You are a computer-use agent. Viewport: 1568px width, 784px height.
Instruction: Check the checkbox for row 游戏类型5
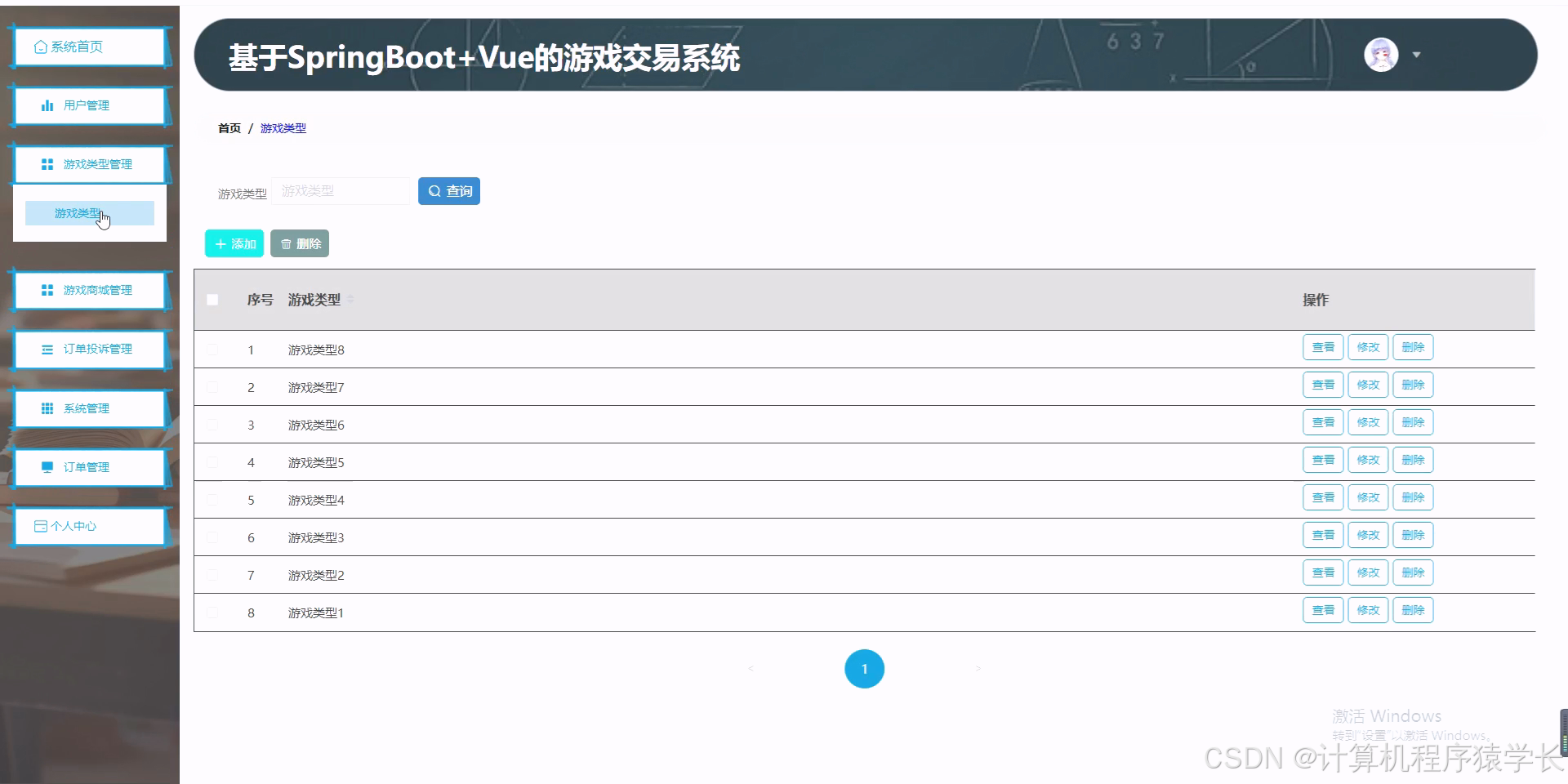(x=212, y=462)
